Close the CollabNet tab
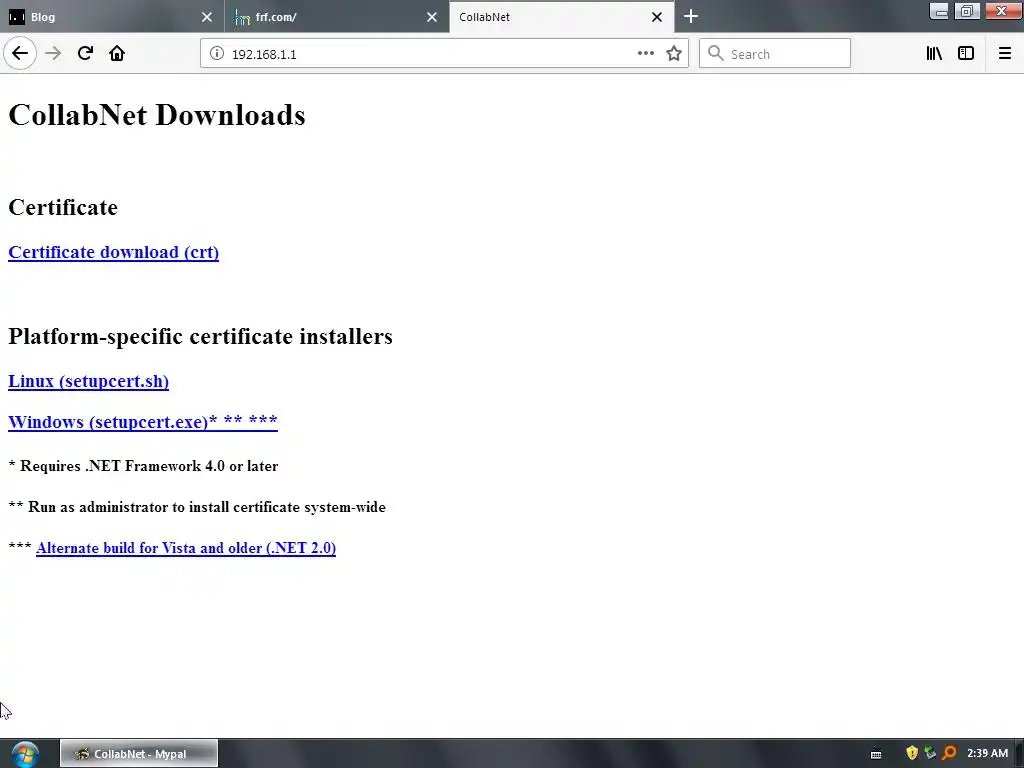The image size is (1024, 768). tap(657, 17)
